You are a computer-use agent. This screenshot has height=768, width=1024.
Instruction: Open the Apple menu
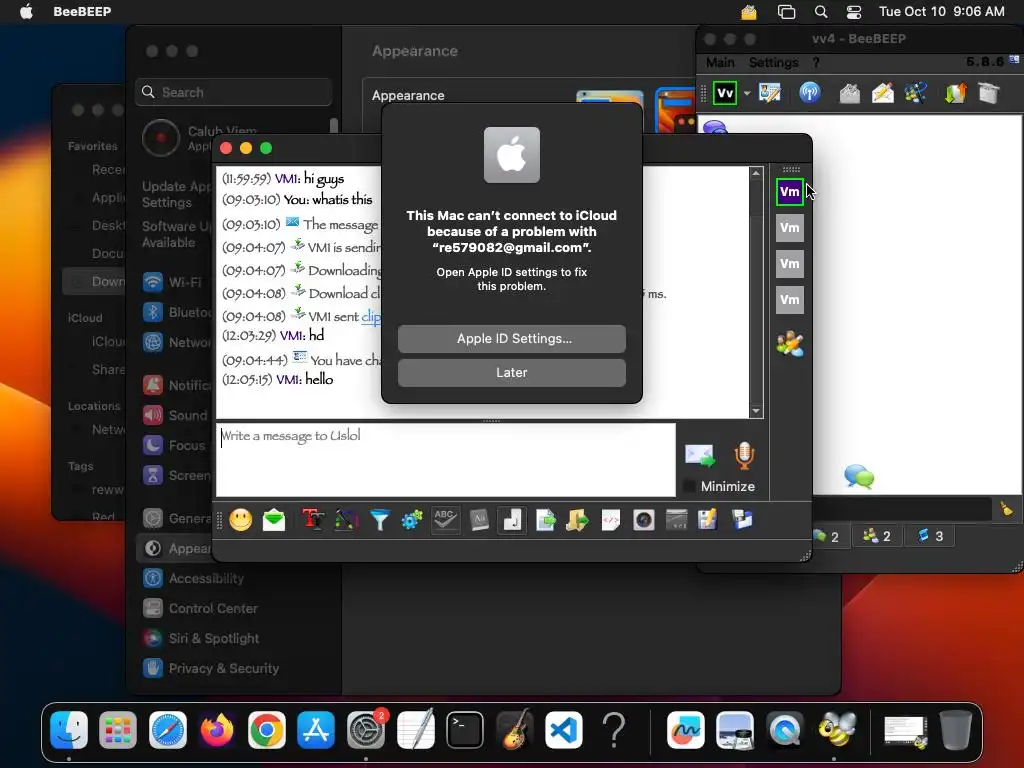coord(26,12)
